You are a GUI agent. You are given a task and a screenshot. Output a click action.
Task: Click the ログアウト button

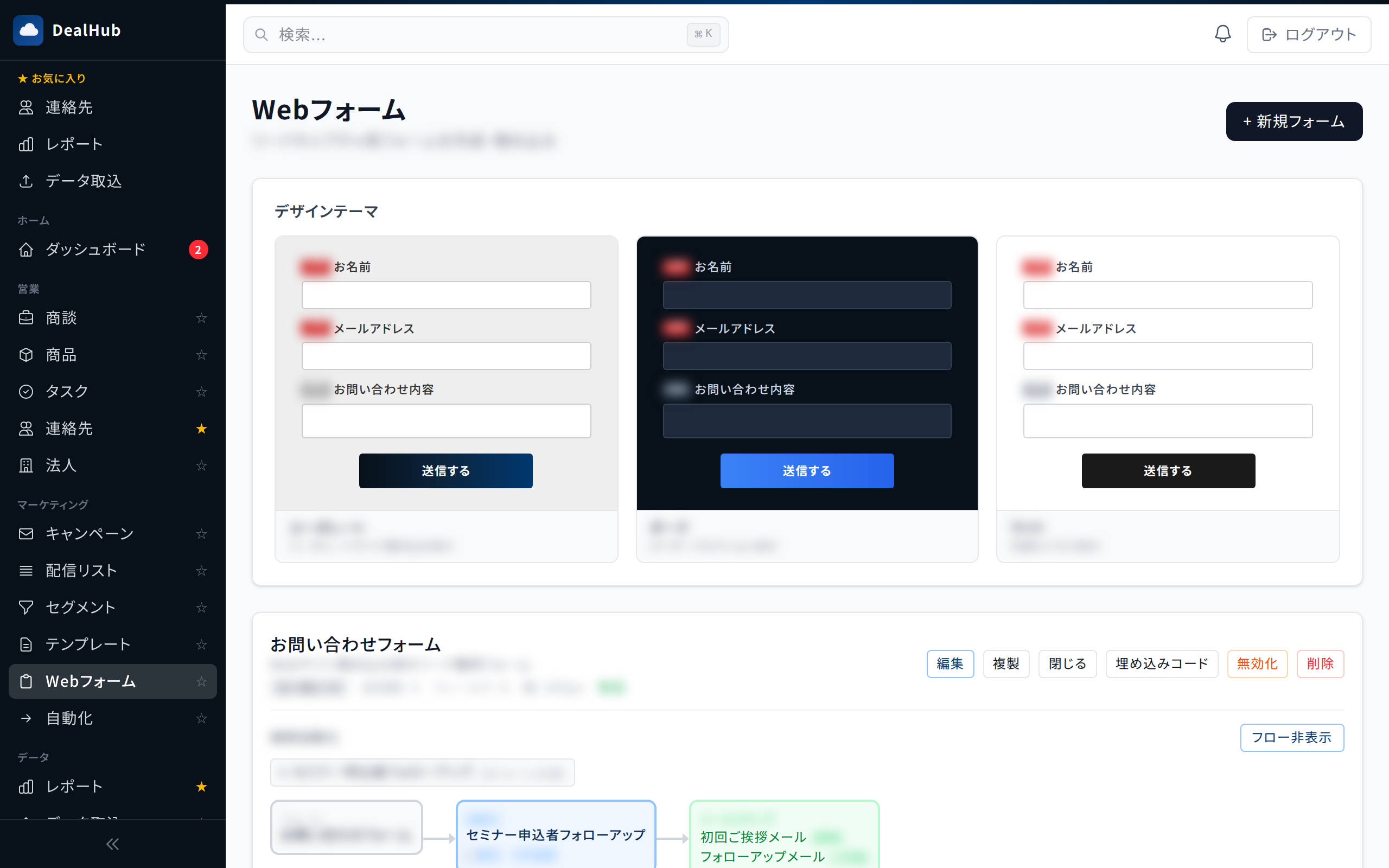[x=1308, y=35]
